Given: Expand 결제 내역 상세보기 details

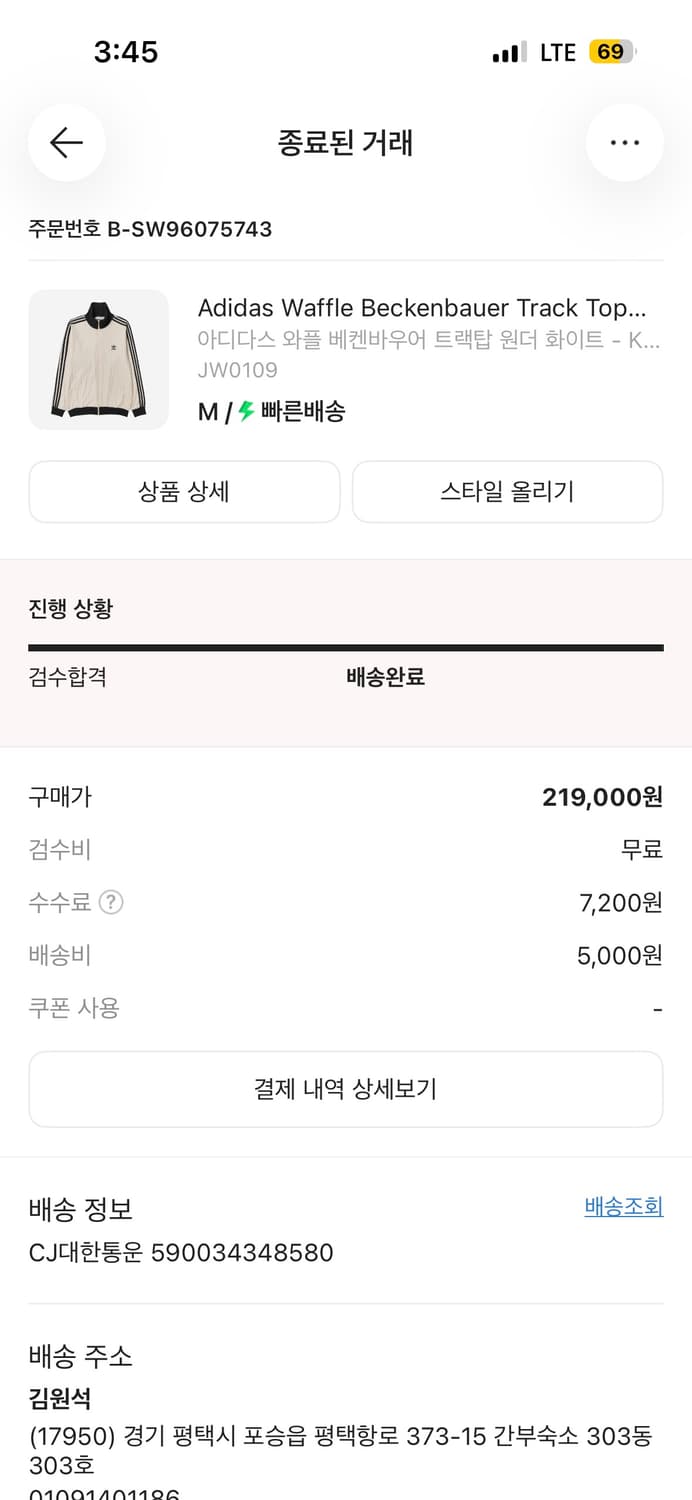Looking at the screenshot, I should 346,1089.
